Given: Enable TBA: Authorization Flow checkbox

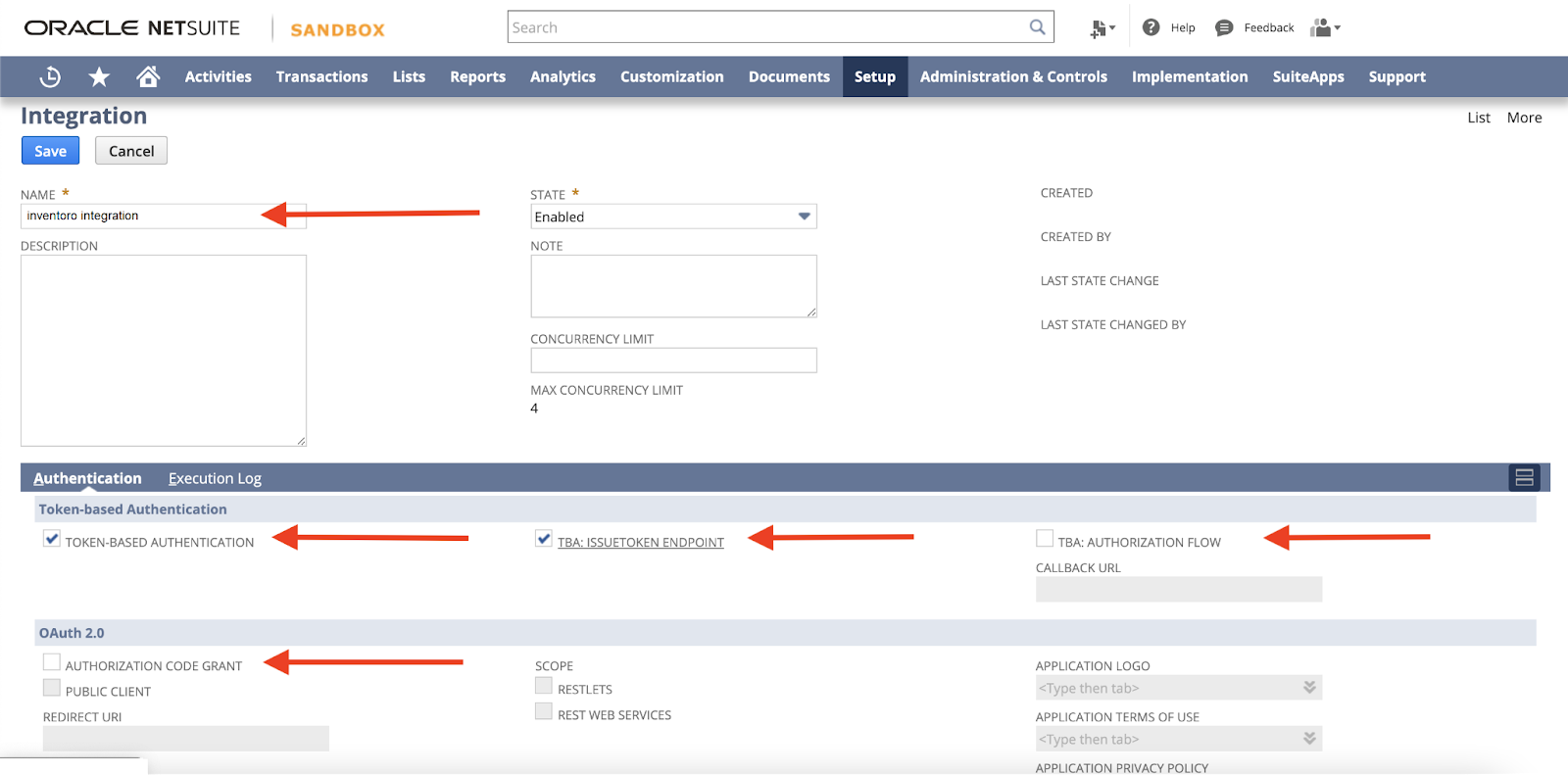Looking at the screenshot, I should (x=1045, y=539).
